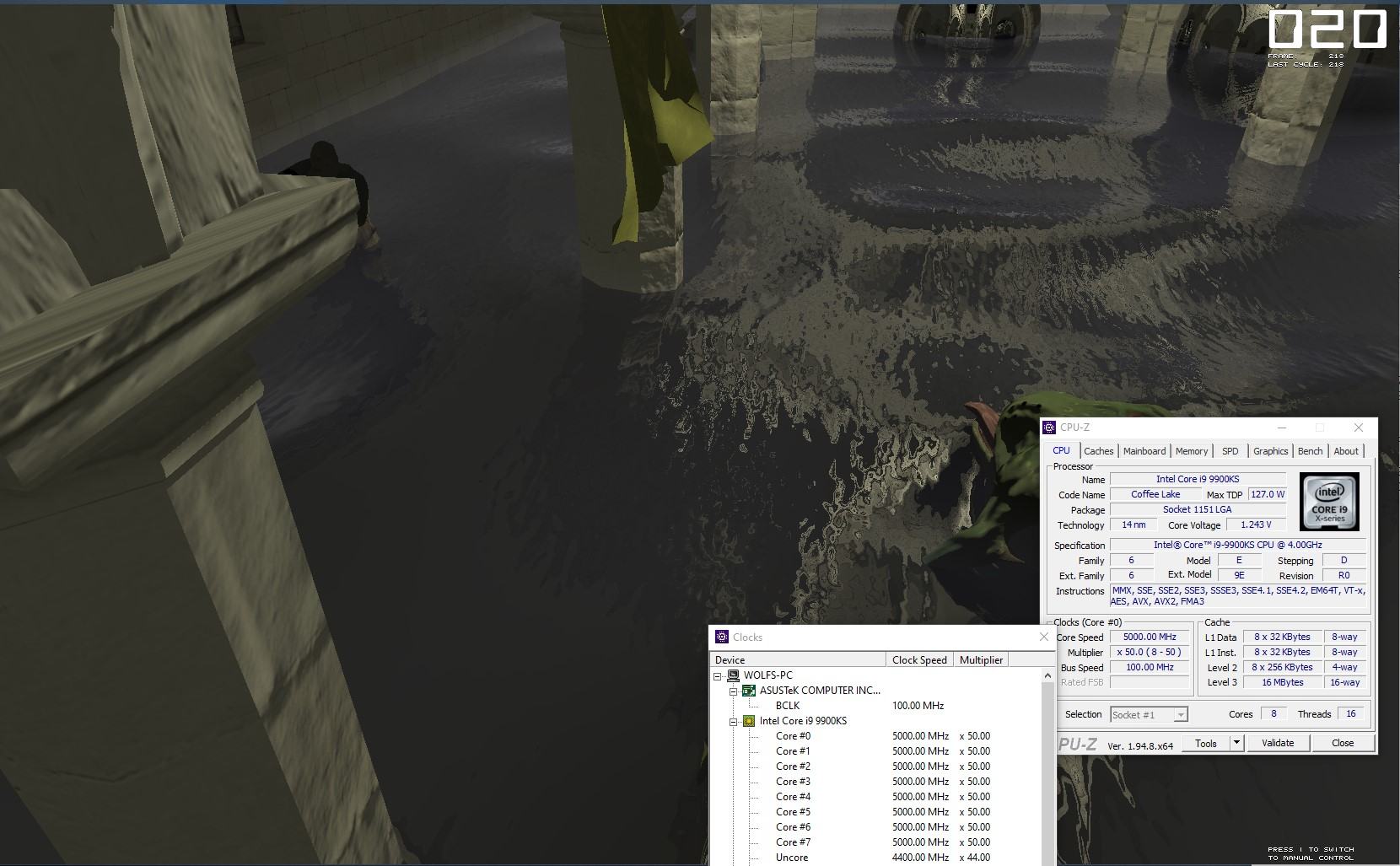Click the Multiplier value 'x 50.0 (8 - 50)'
The image size is (1400, 866).
pos(1150,653)
